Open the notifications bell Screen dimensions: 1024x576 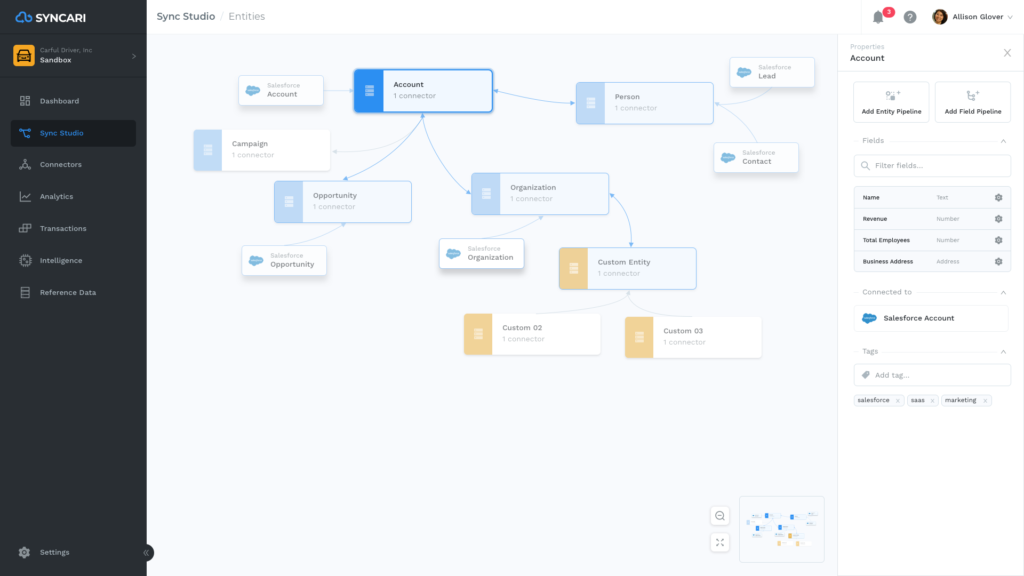[x=878, y=18]
